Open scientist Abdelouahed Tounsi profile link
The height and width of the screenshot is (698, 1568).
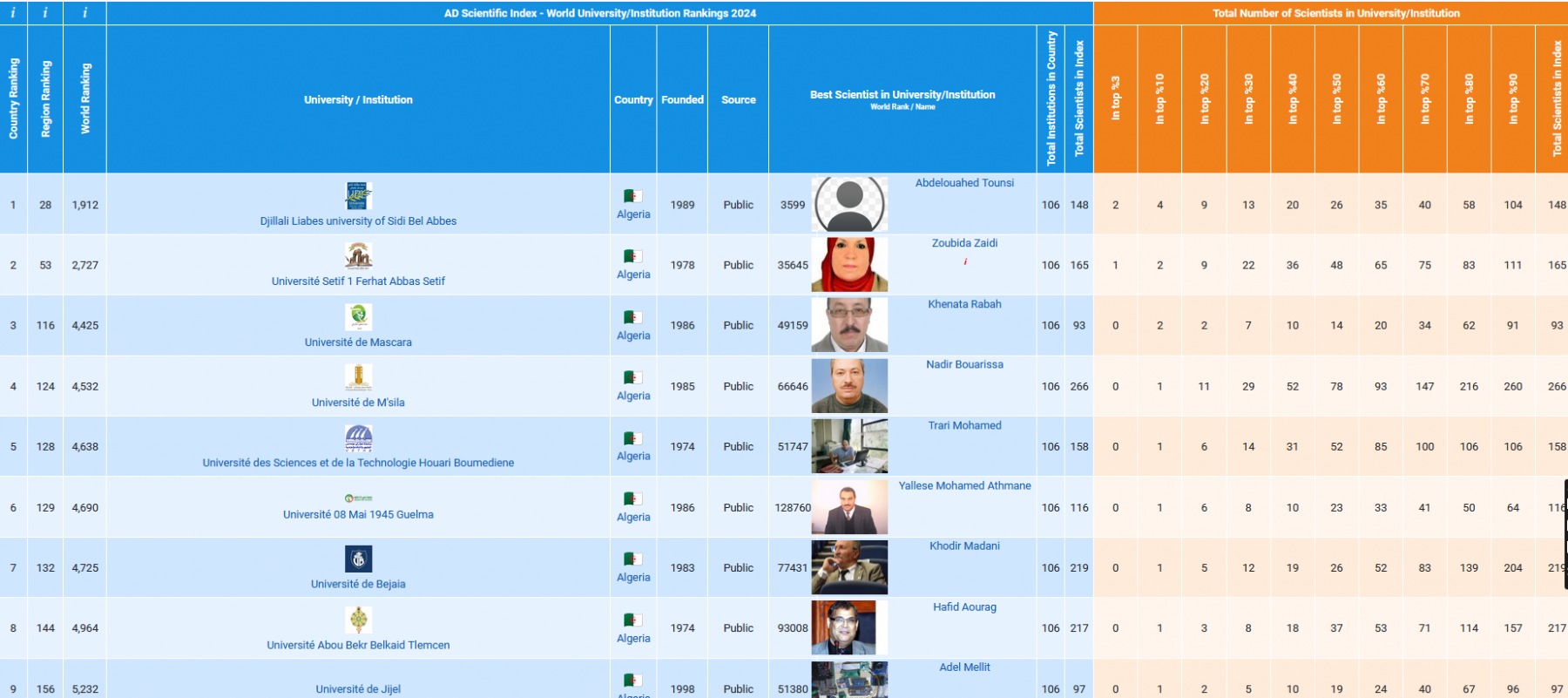tap(964, 183)
